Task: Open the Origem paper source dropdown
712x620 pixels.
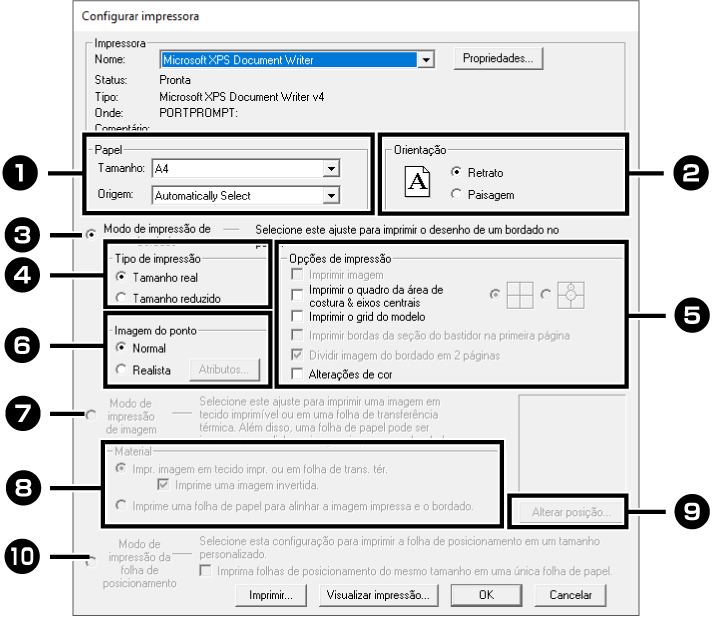Action: pyautogui.click(x=331, y=196)
